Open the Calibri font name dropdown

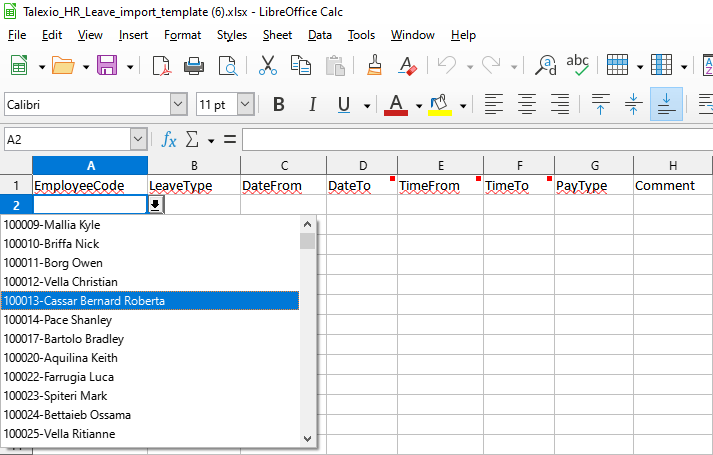[x=179, y=105]
